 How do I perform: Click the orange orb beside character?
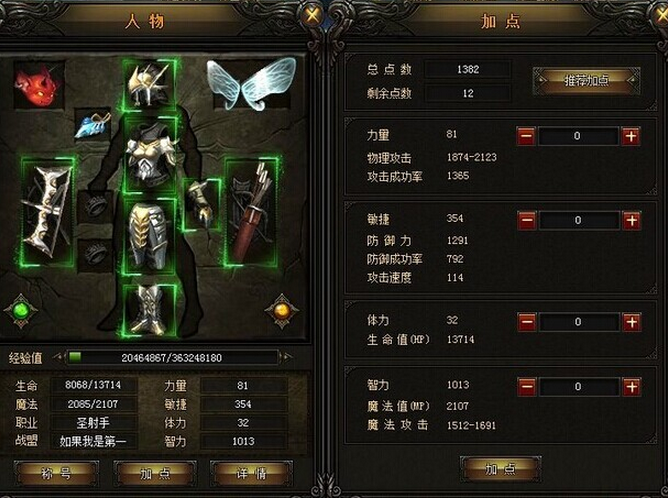click(281, 311)
